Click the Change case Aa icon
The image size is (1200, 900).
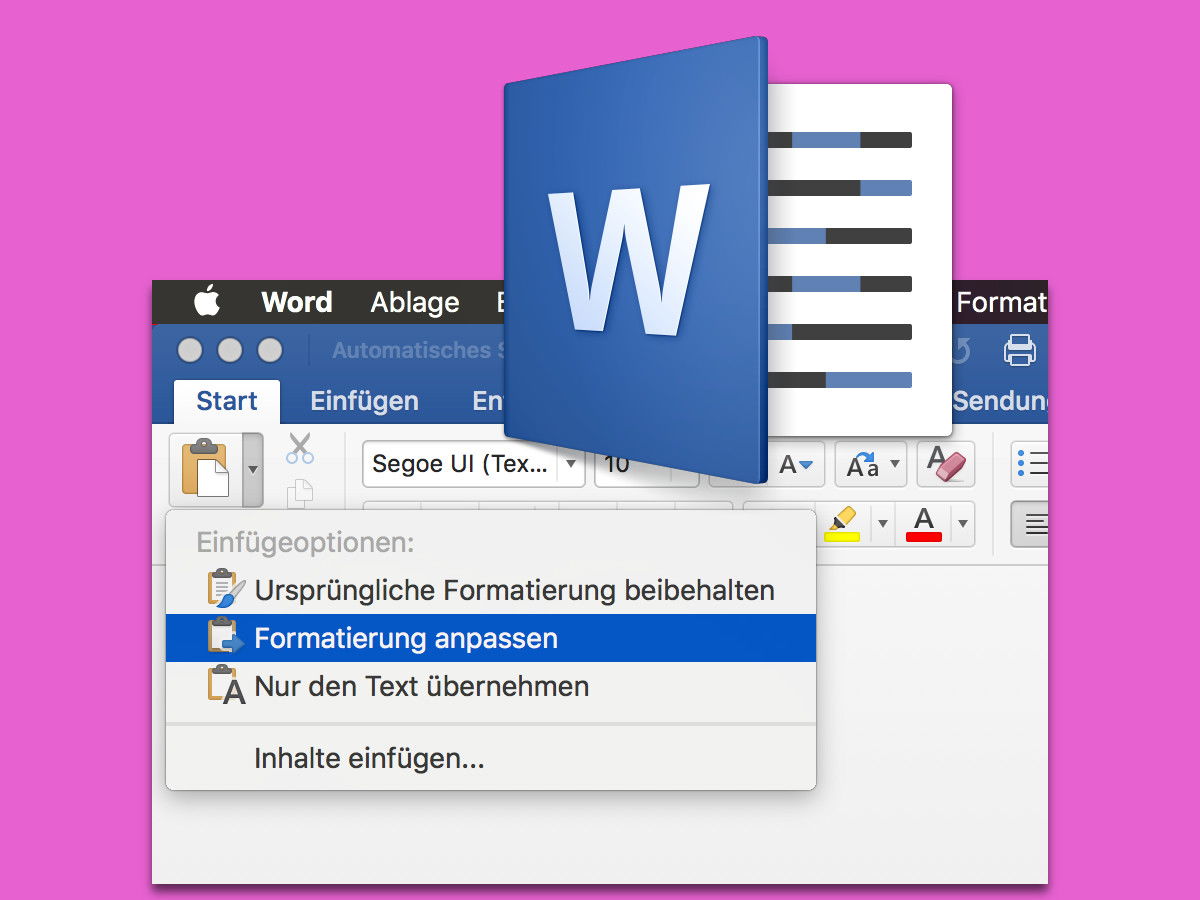pos(862,465)
